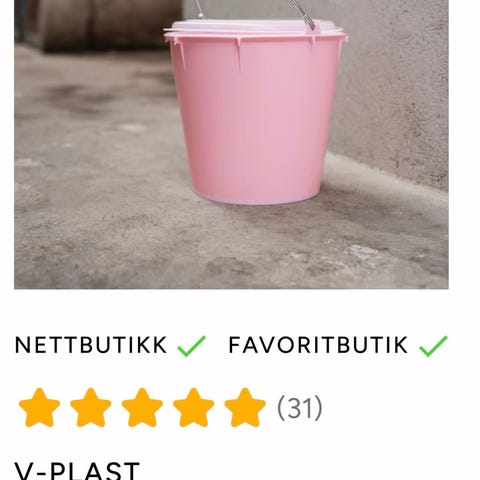
Task: Click the green checkmark beside FAVORITBUTIK
Action: click(433, 346)
